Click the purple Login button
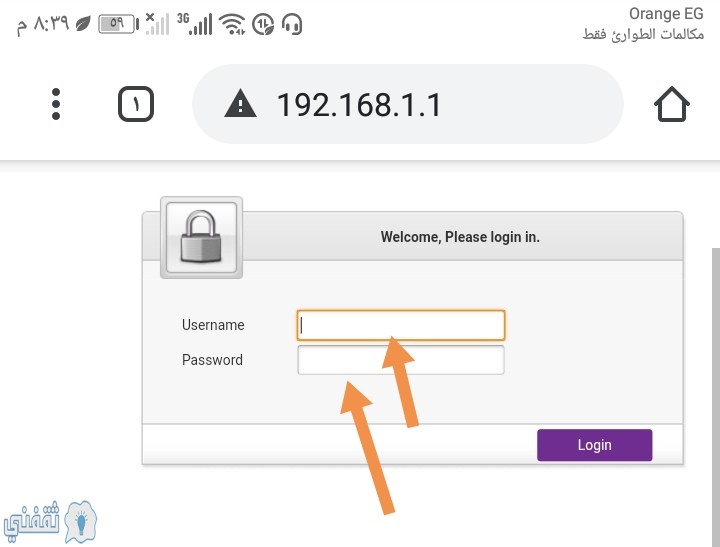Screen dimensions: 720x547 pyautogui.click(x=595, y=445)
